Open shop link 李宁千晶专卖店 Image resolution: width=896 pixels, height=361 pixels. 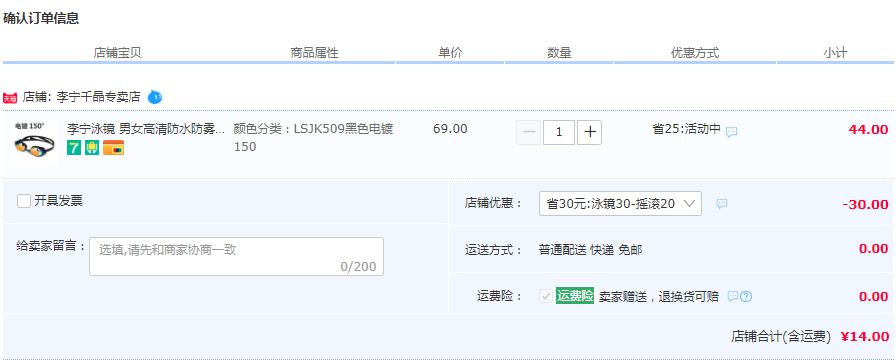point(98,97)
